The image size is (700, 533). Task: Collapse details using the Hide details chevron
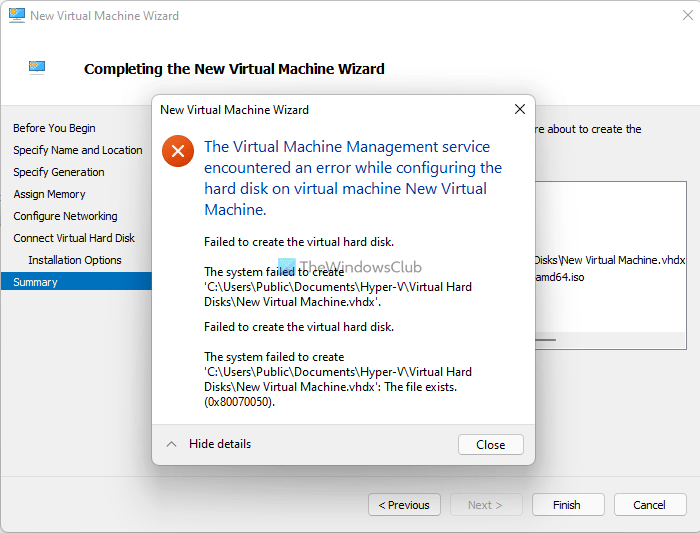click(172, 444)
